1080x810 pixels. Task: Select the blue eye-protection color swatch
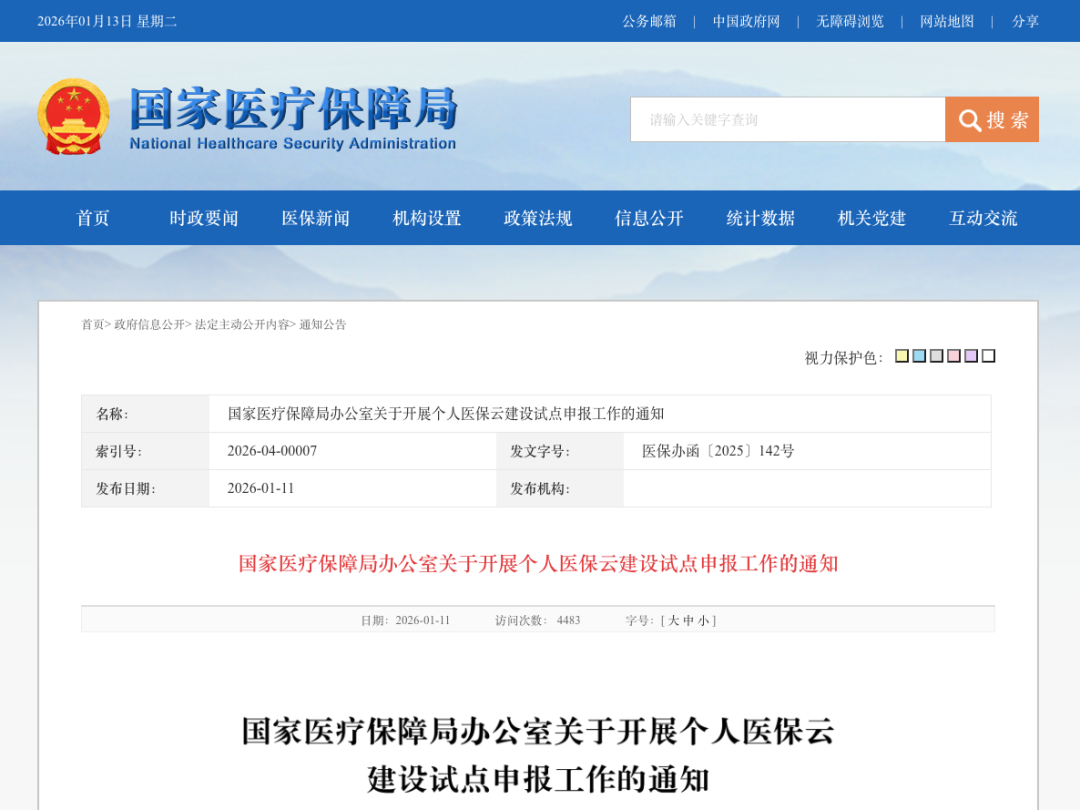pyautogui.click(x=919, y=356)
